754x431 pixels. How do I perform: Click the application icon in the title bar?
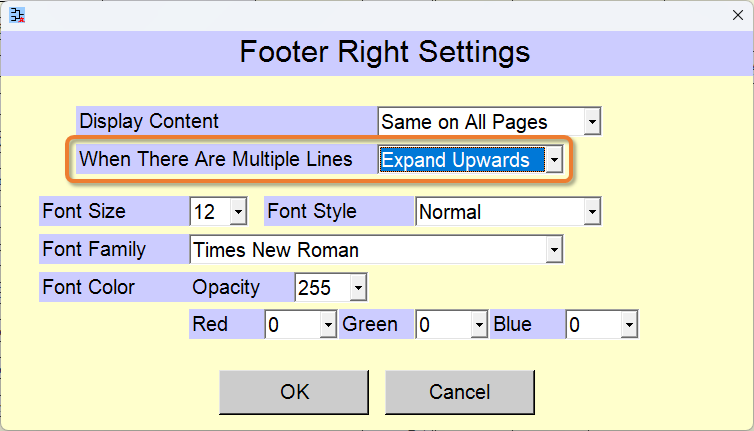pyautogui.click(x=17, y=15)
